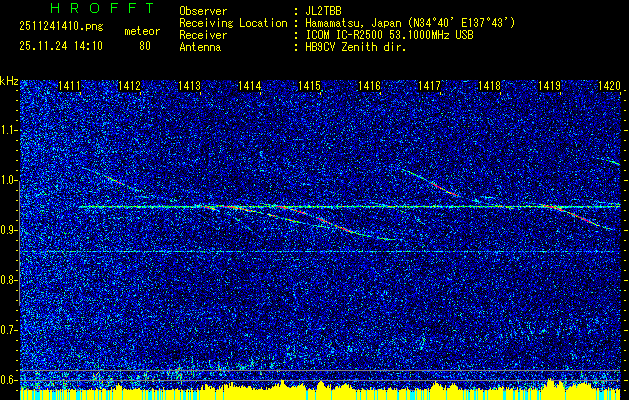Click the kHz axis unit label

coord(10,80)
